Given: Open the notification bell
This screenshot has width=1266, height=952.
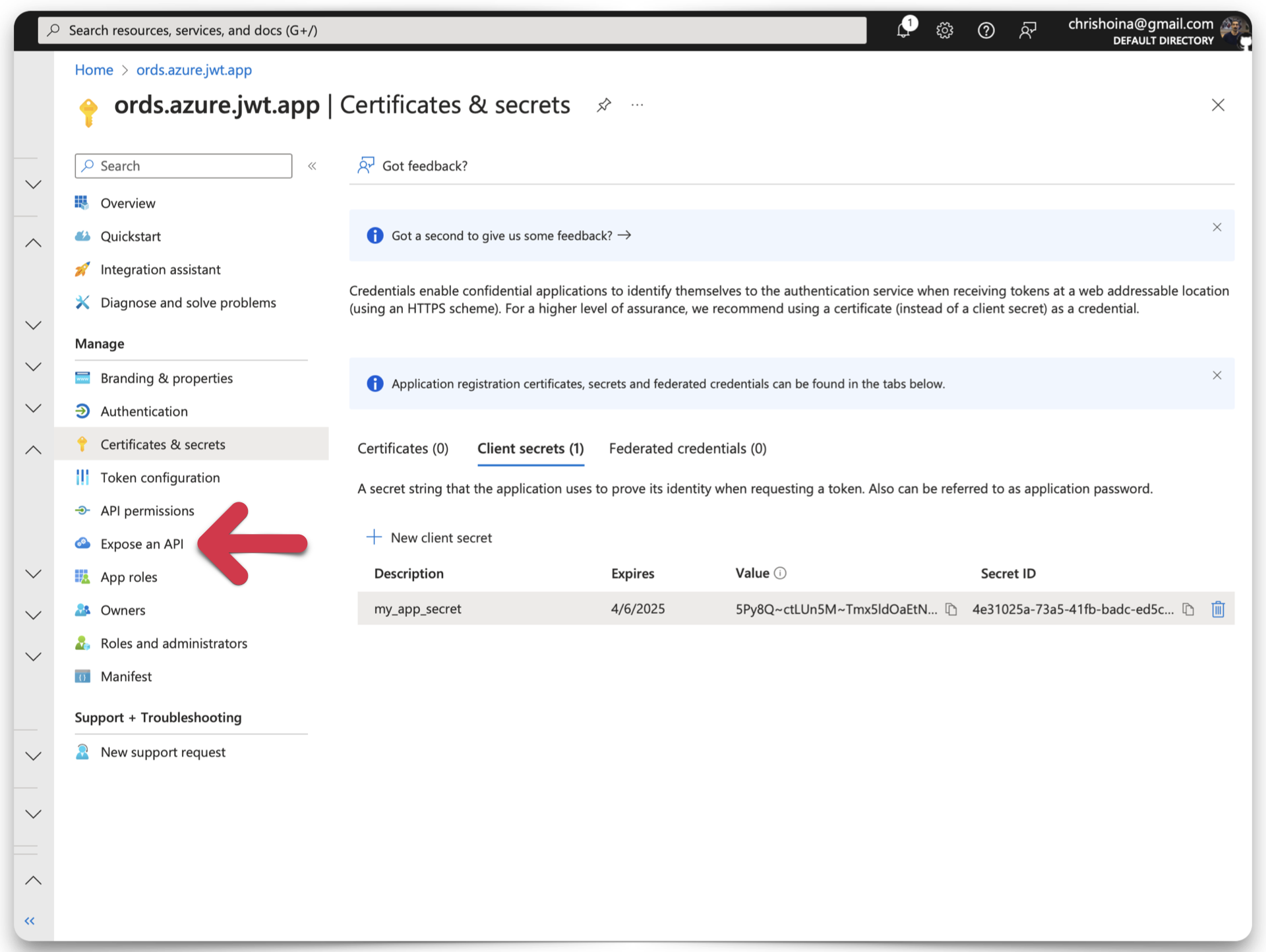Looking at the screenshot, I should (904, 30).
